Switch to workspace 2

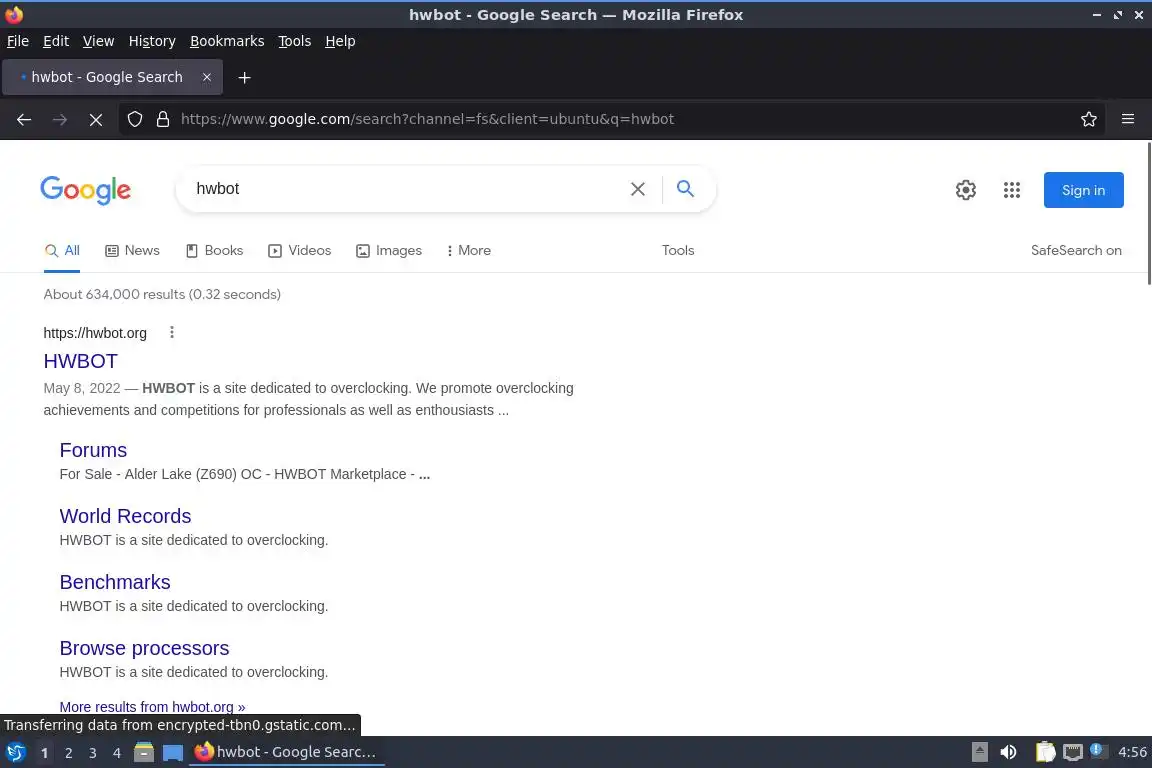(68, 753)
